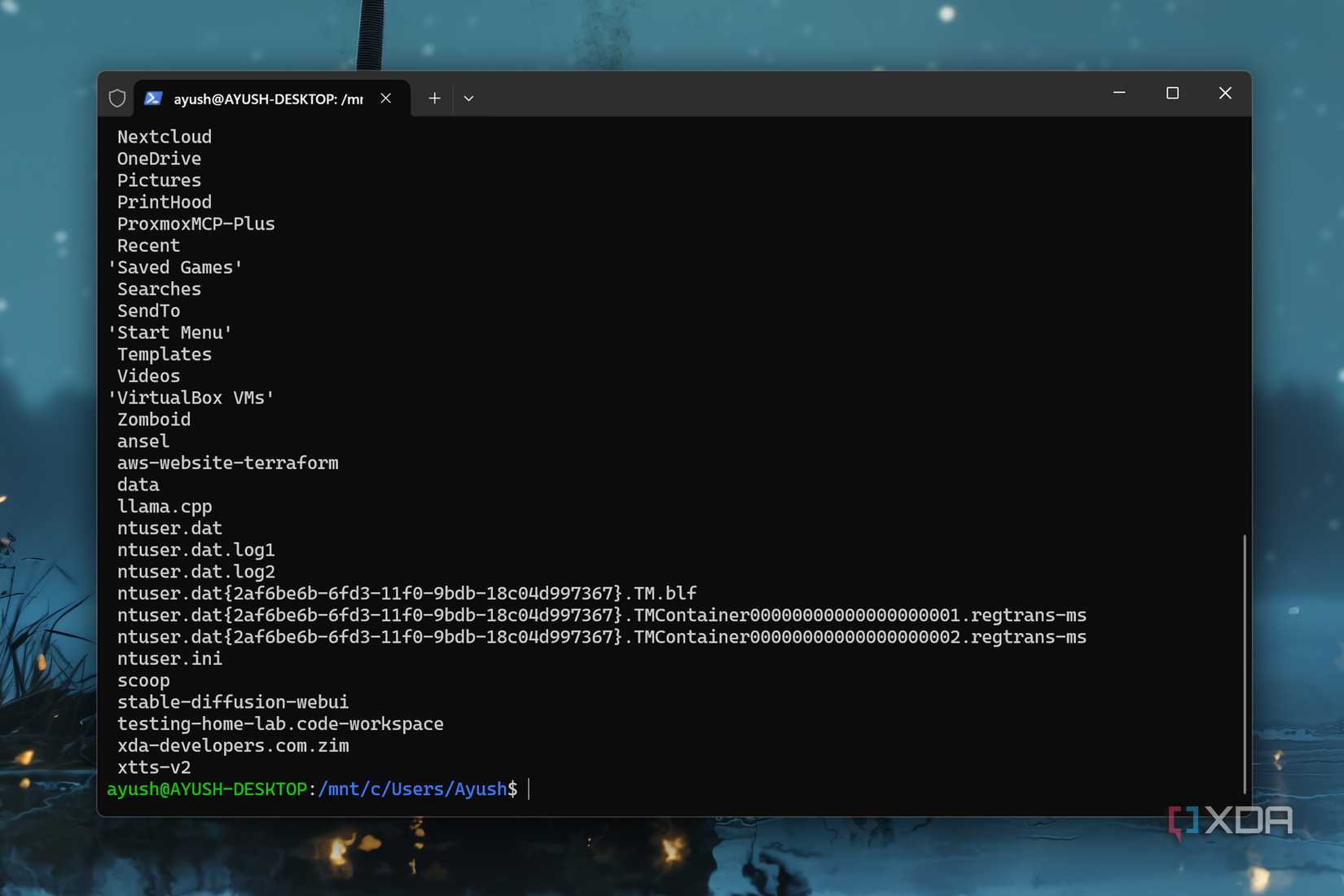Click the Pictures entry in listing

click(159, 181)
